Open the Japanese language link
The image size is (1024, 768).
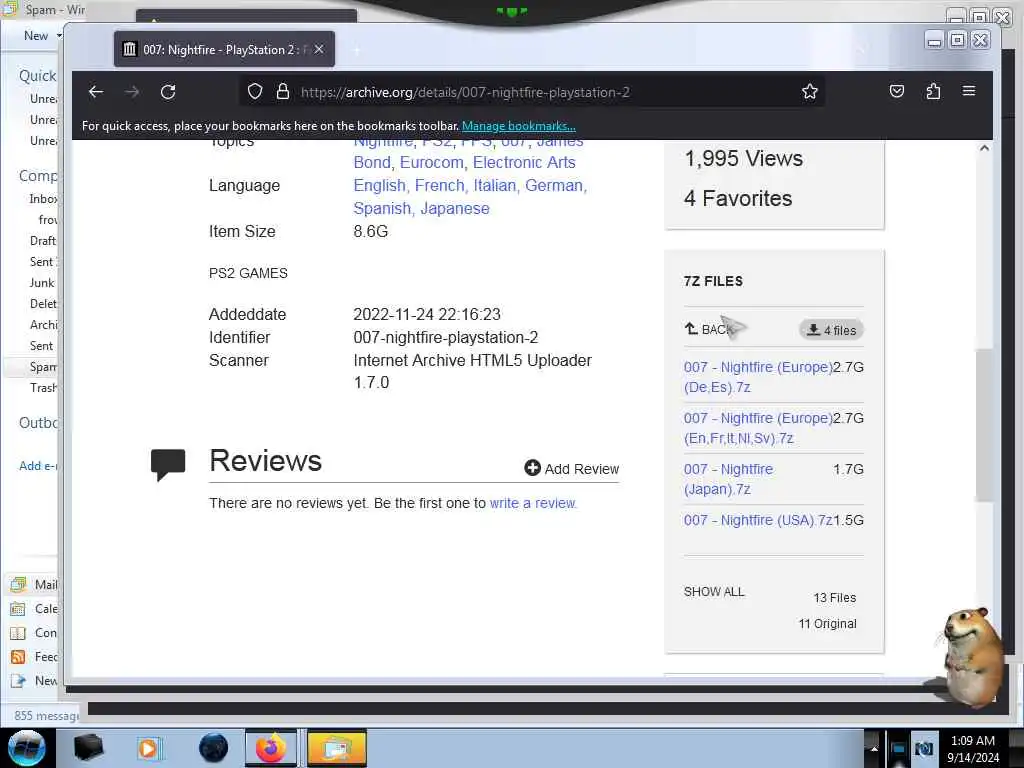point(455,208)
